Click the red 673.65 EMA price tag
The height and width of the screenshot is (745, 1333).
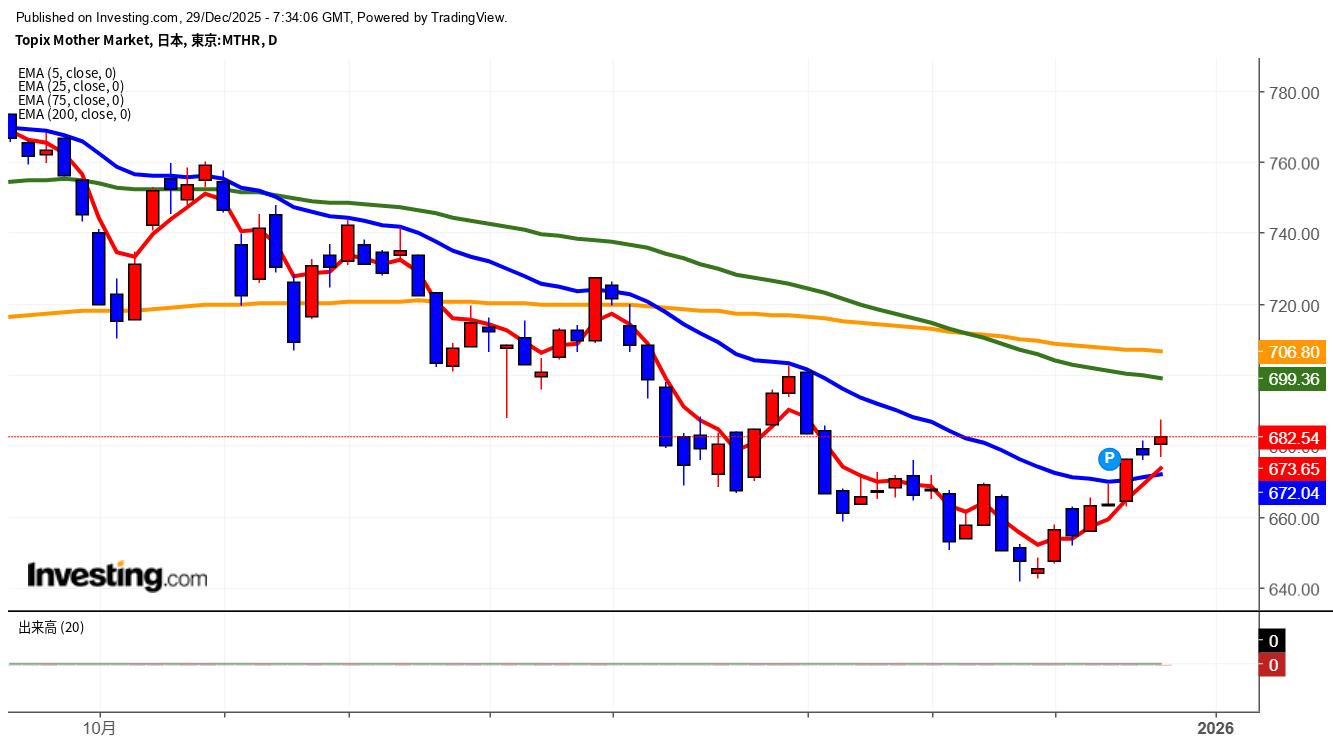(x=1295, y=469)
